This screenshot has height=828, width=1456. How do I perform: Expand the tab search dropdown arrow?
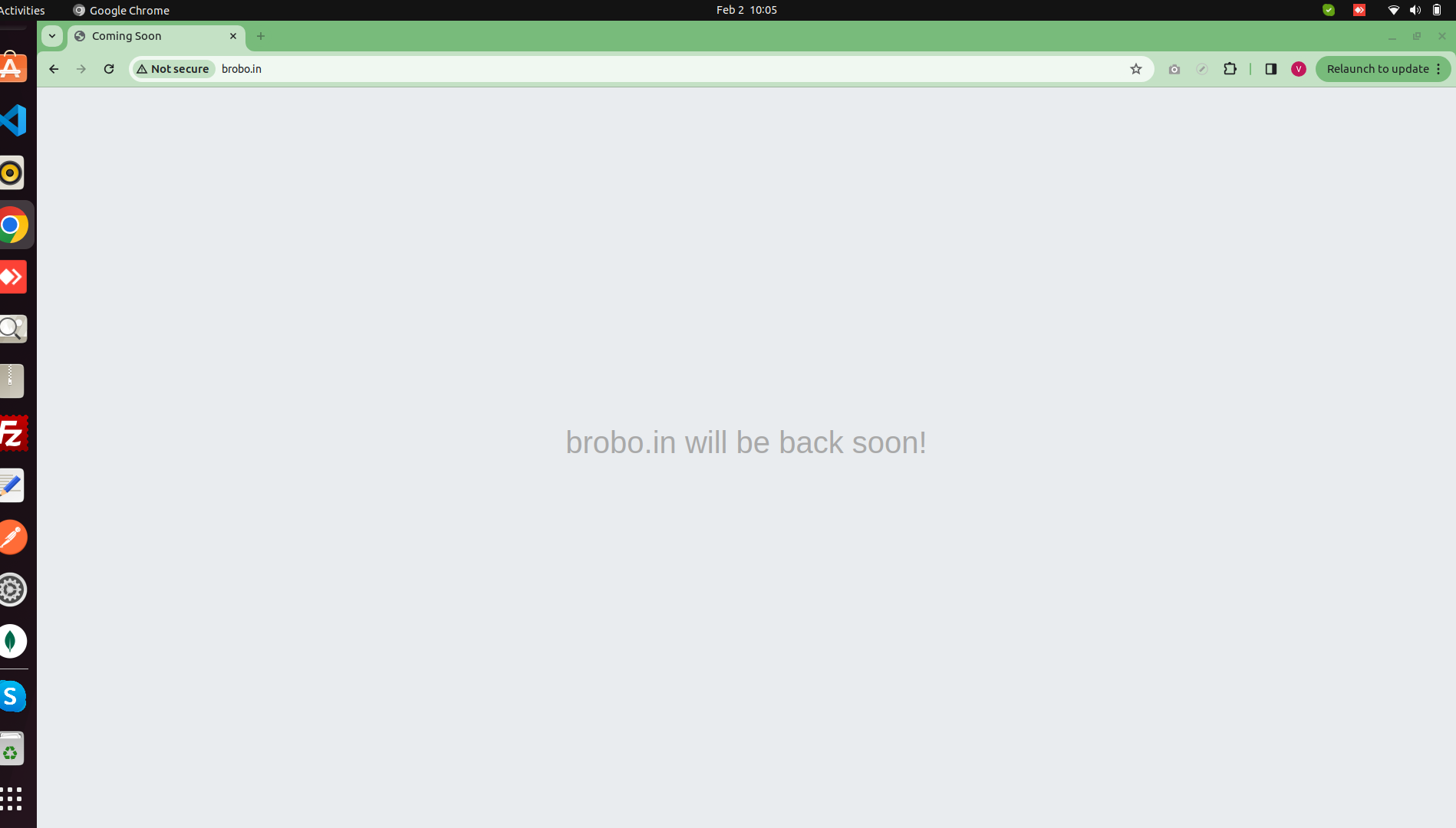(x=52, y=36)
